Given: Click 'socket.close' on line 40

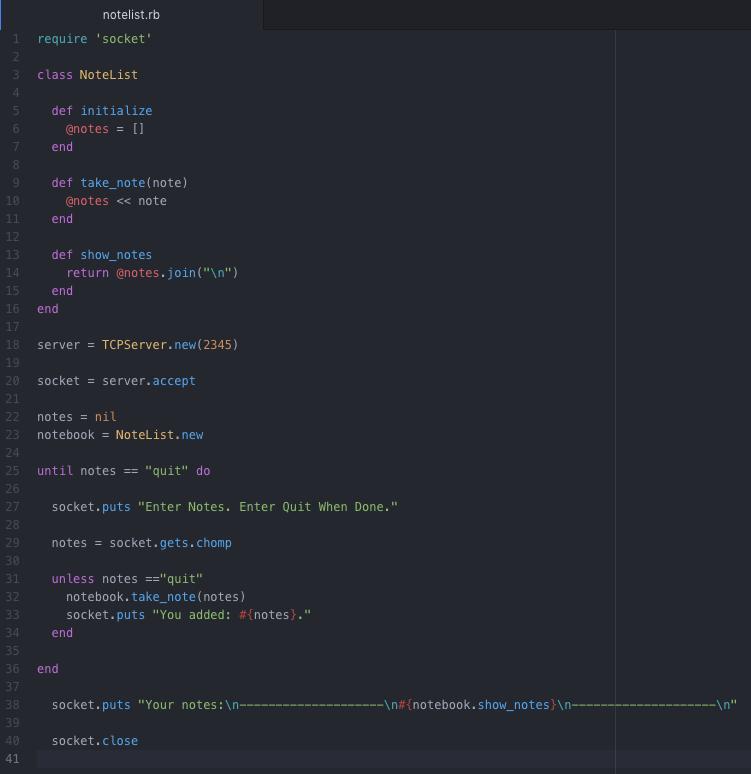Looking at the screenshot, I should (95, 741).
